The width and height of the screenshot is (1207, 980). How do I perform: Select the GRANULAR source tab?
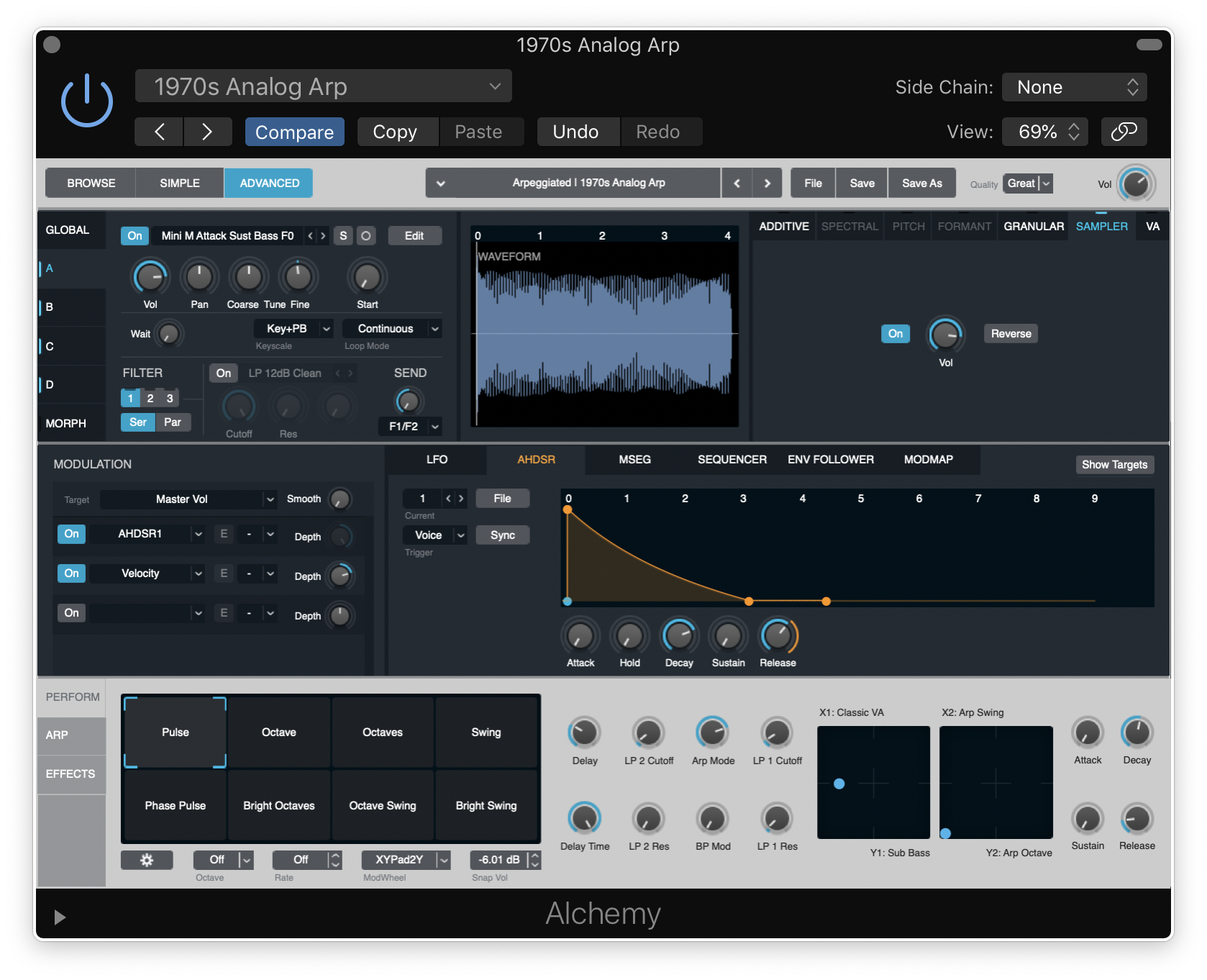(1033, 227)
